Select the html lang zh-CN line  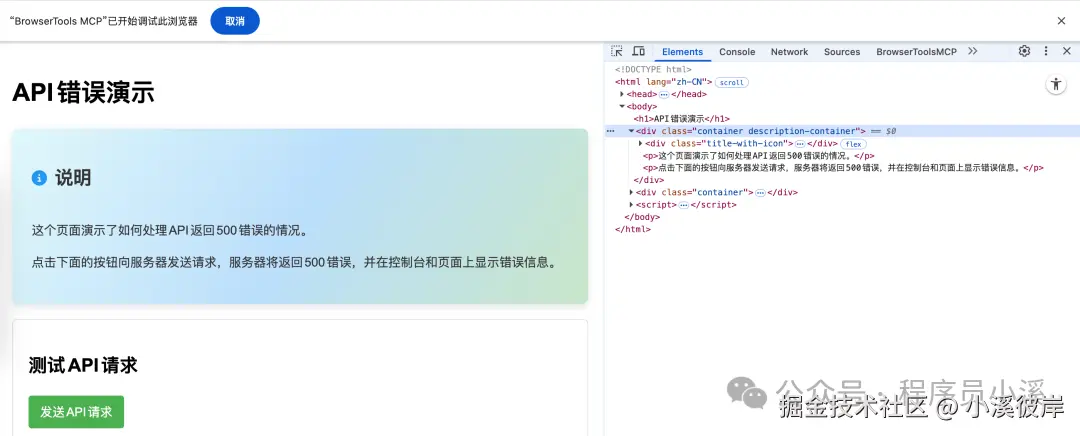tap(663, 82)
